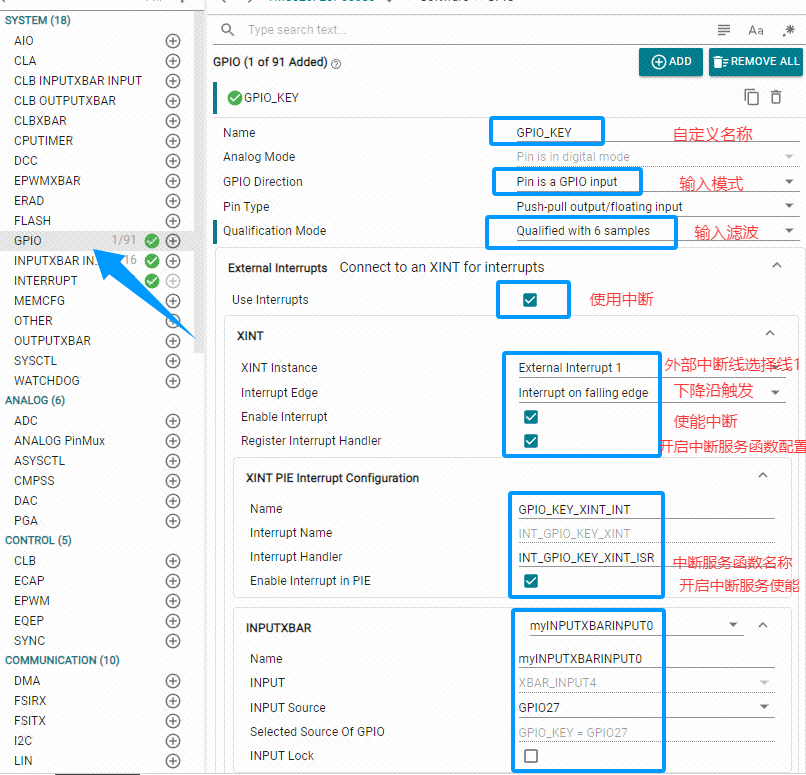Click the ADD button
This screenshot has width=806, height=775.
pyautogui.click(x=671, y=62)
